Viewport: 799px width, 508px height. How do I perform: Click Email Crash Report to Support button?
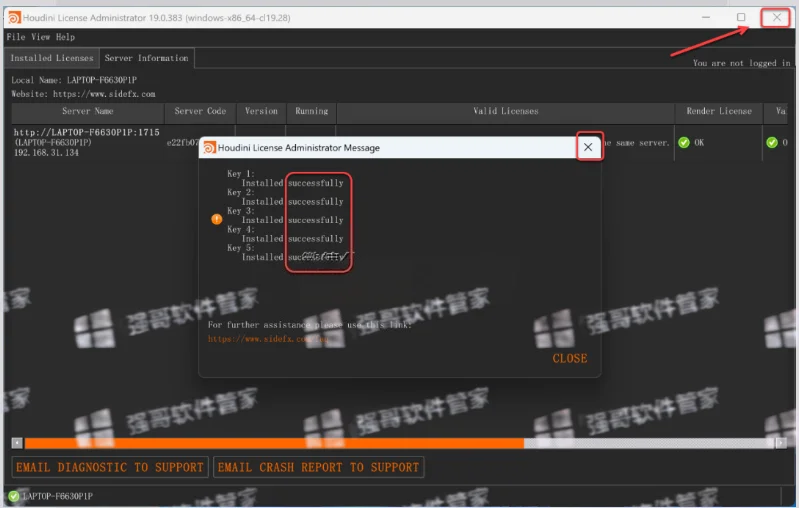click(318, 467)
